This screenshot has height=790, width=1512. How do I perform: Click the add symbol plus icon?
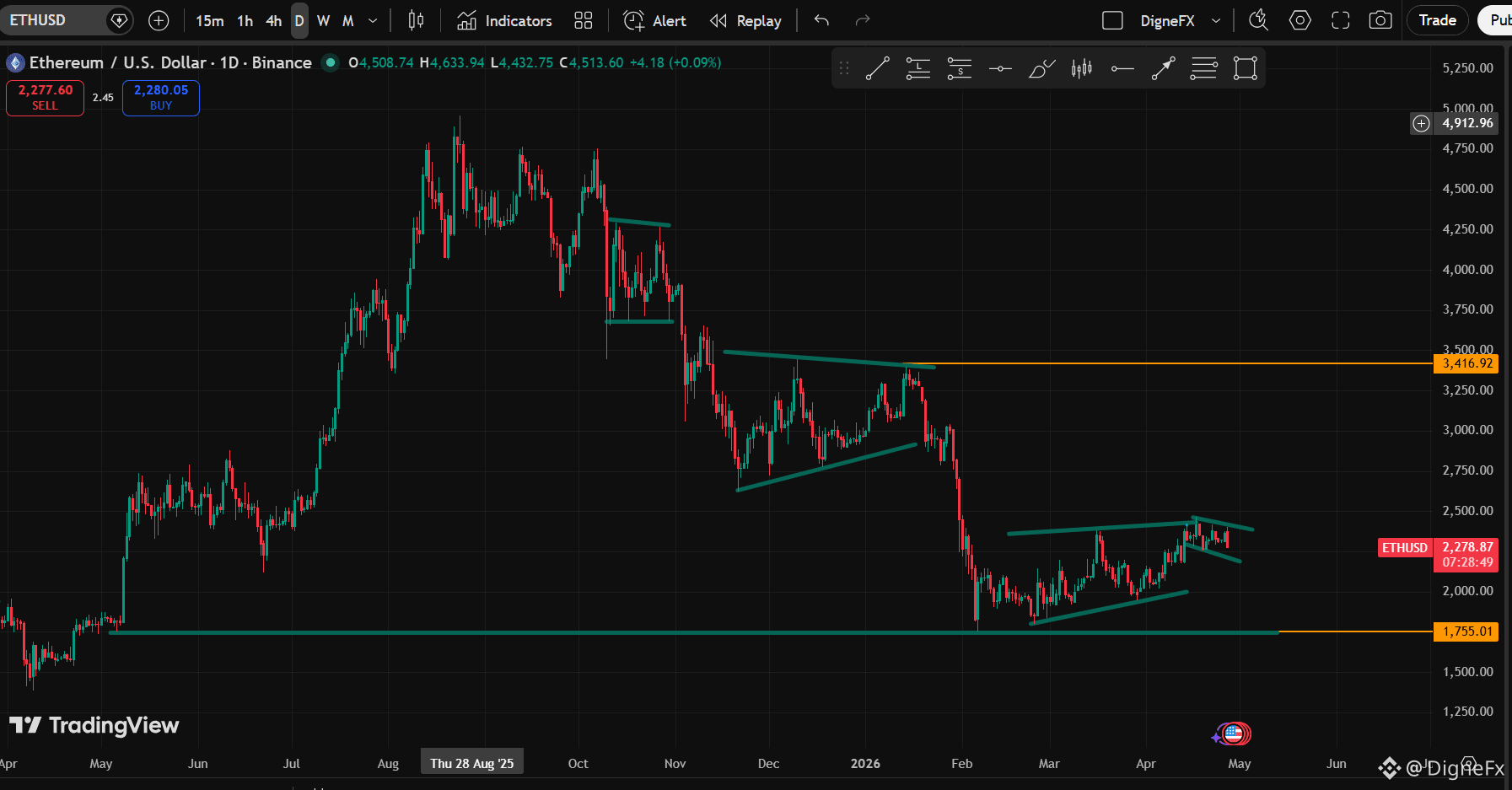click(x=159, y=20)
